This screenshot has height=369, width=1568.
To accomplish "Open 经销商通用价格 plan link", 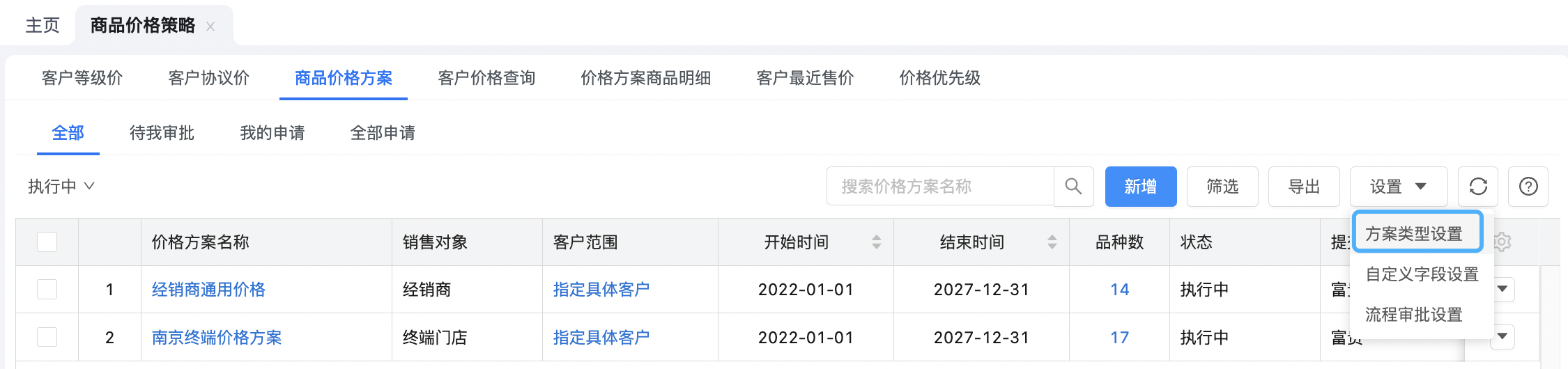I will (208, 290).
